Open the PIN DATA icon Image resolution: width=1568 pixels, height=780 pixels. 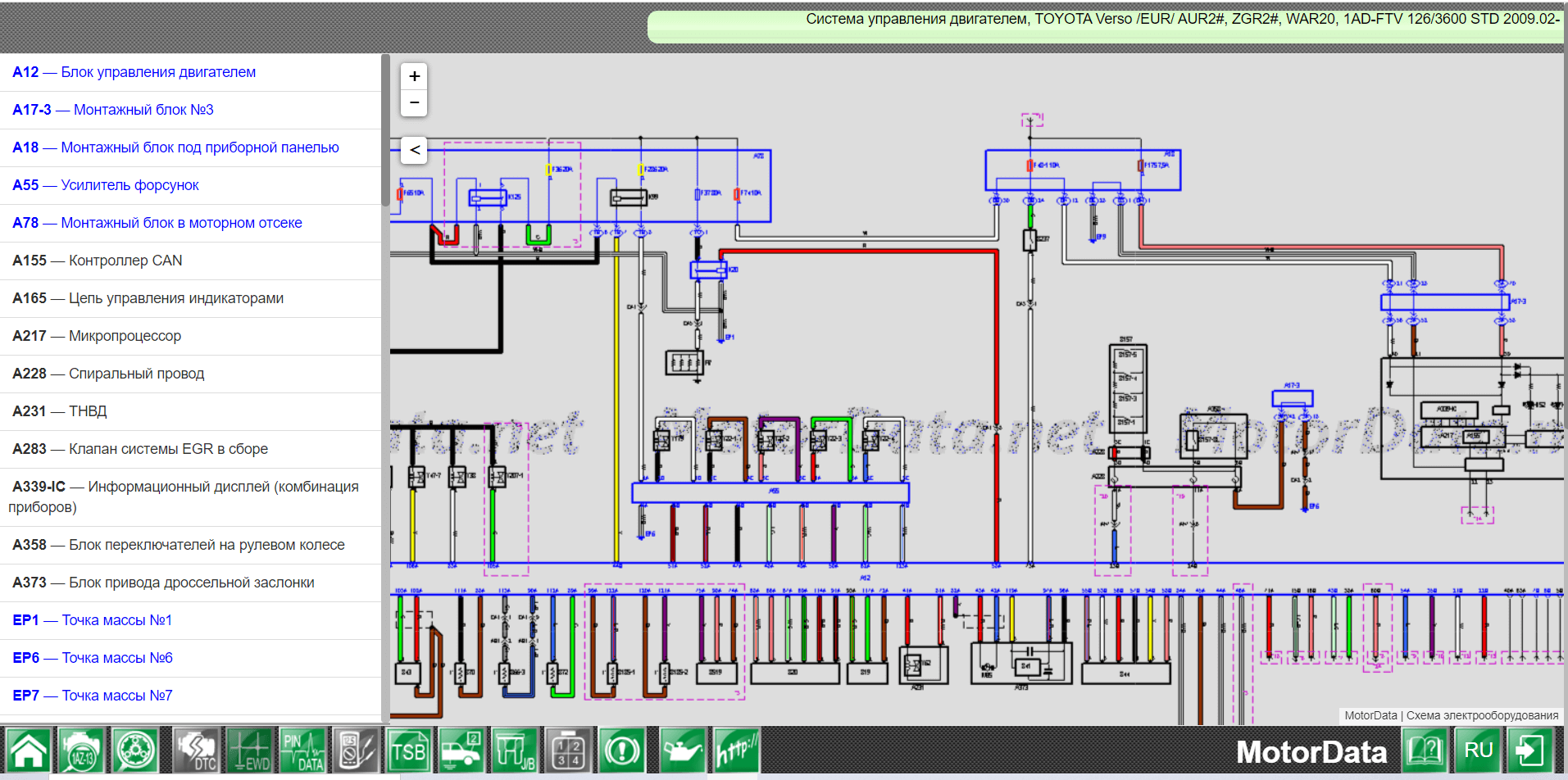[x=302, y=751]
